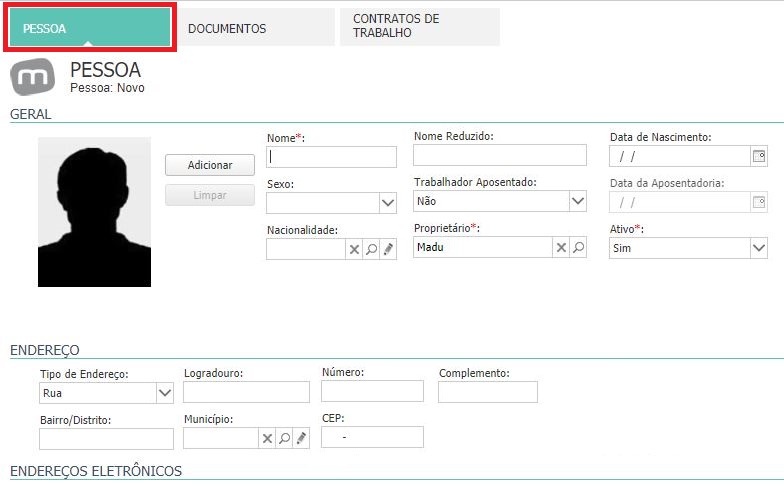This screenshot has width=784, height=486.
Task: Click the Logradouro input field
Action: coord(246,392)
